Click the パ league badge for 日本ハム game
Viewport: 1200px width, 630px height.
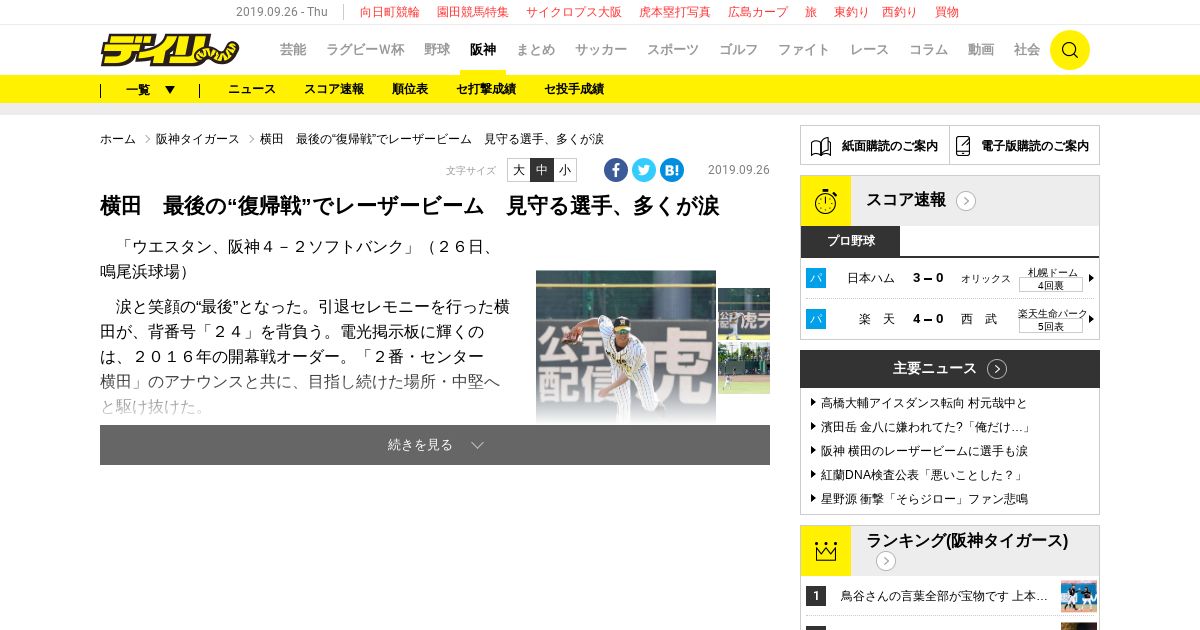coord(816,278)
